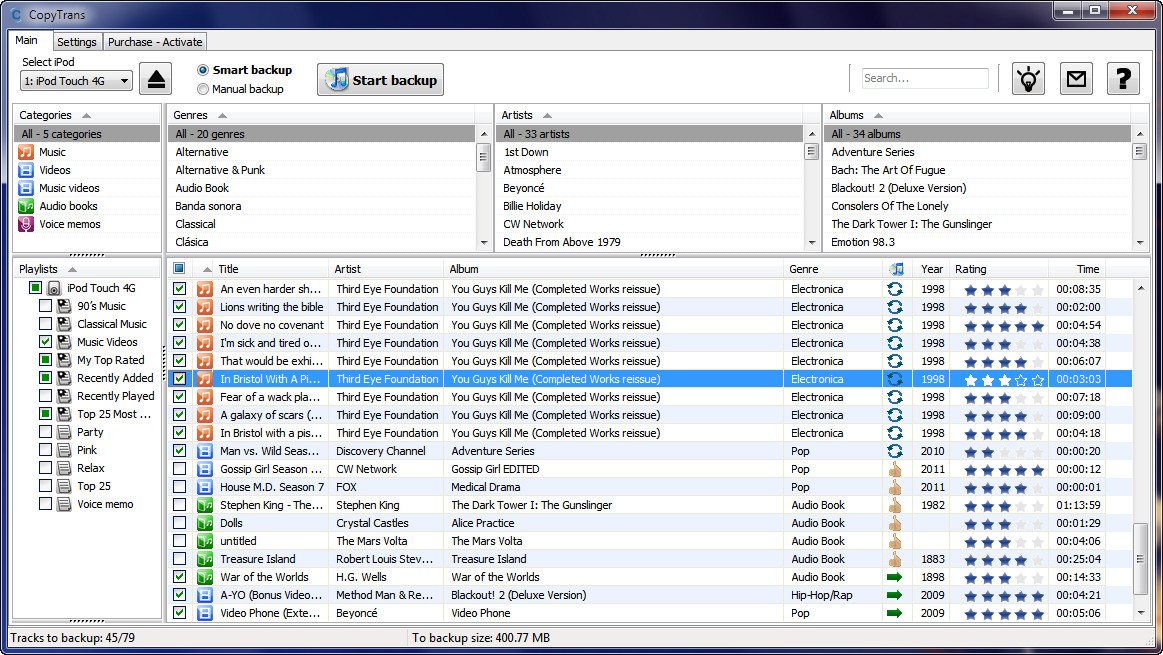1163x655 pixels.
Task: Select the Audio books category icon
Action: [26, 206]
